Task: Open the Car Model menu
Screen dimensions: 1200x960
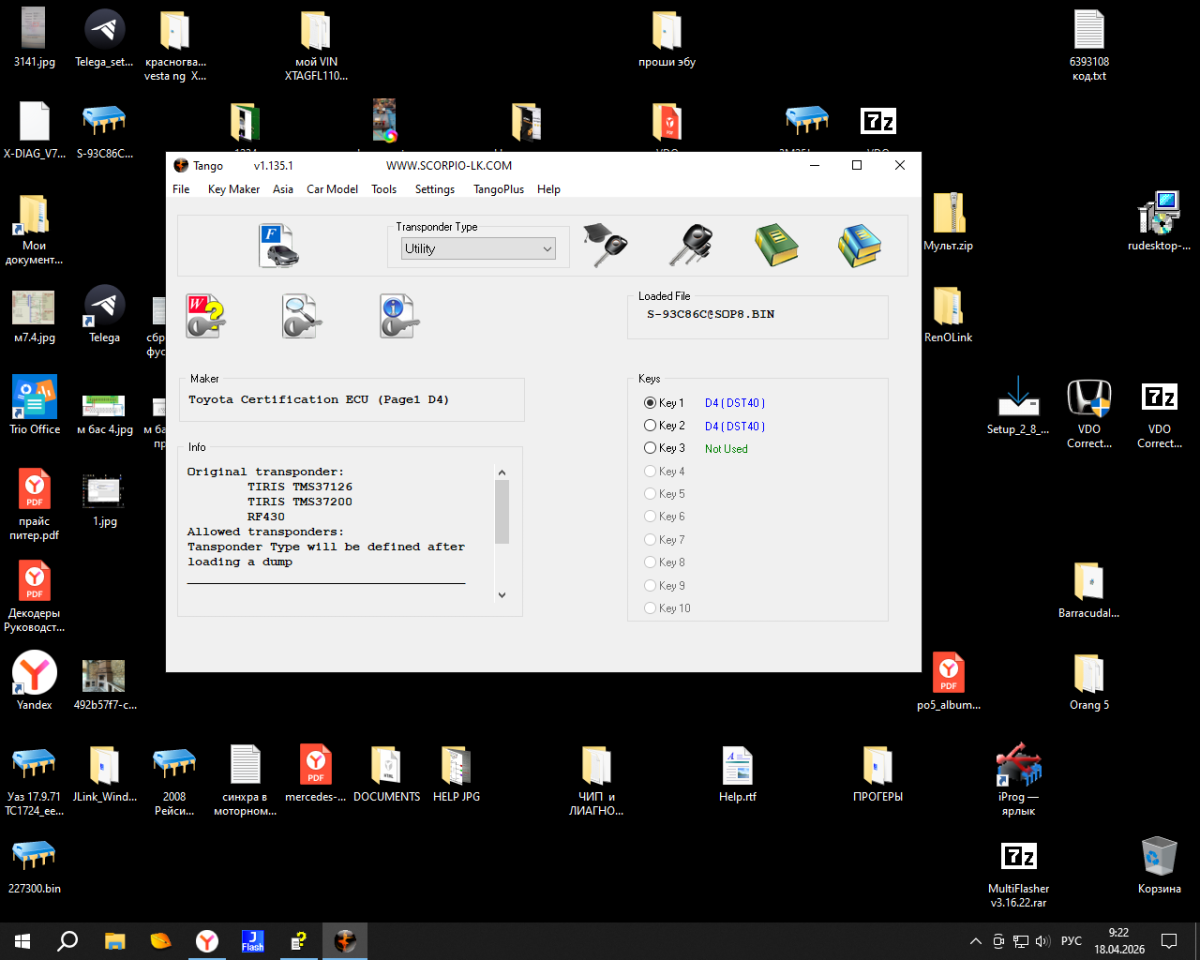Action: [332, 189]
